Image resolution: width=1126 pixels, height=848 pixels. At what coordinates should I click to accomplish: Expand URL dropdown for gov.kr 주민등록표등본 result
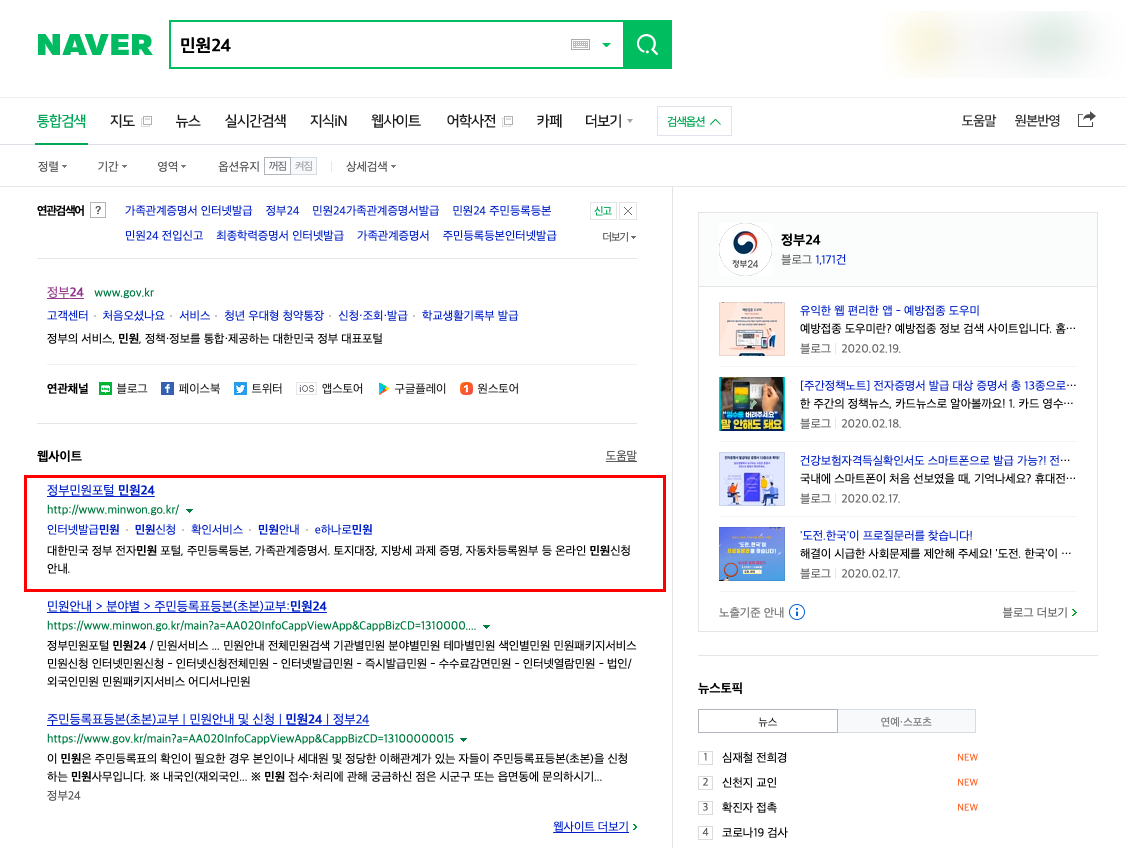463,740
